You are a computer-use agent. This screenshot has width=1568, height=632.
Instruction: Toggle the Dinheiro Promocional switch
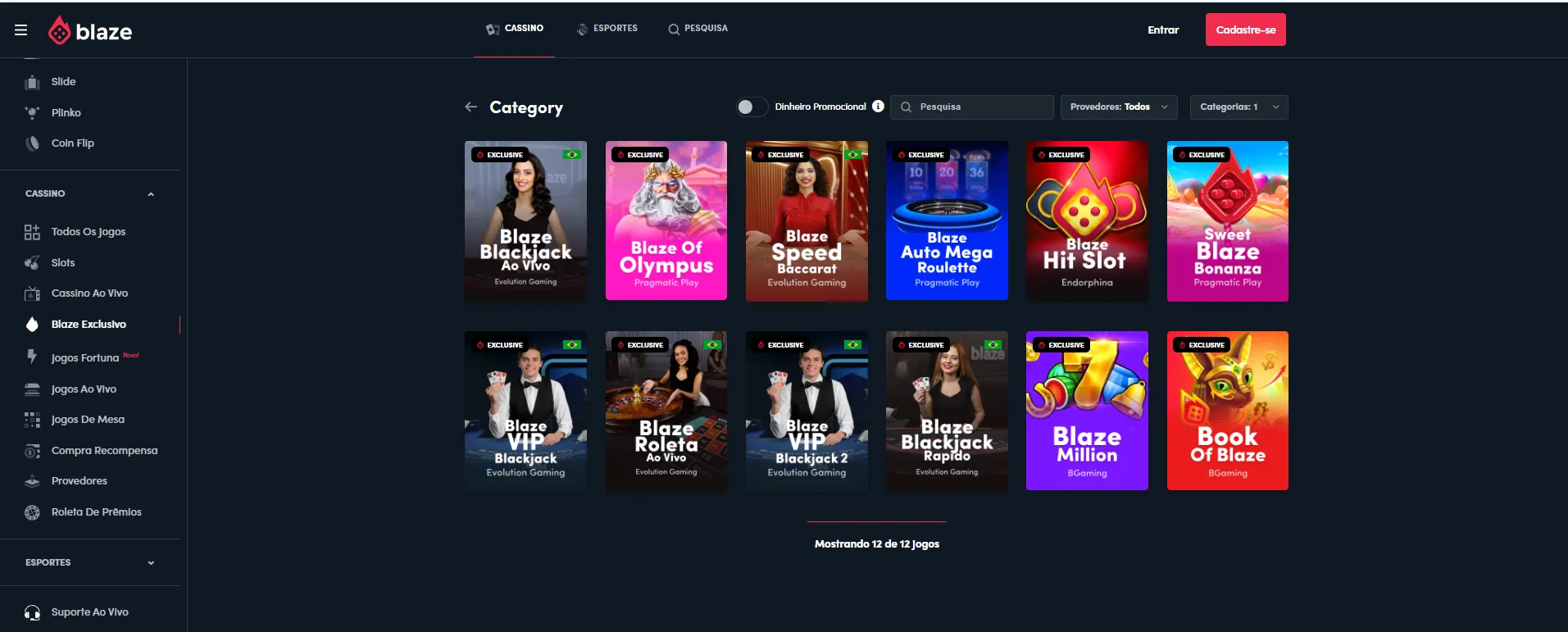[752, 107]
